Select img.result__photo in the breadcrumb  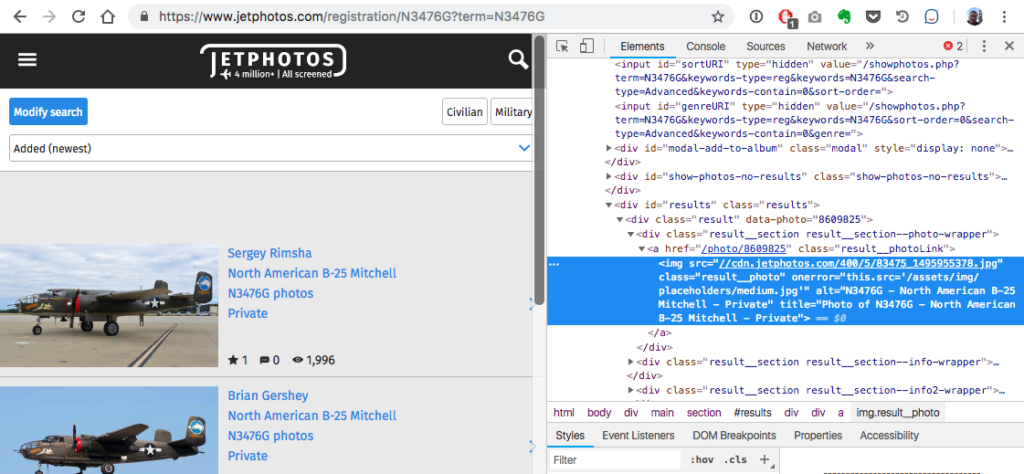click(898, 413)
